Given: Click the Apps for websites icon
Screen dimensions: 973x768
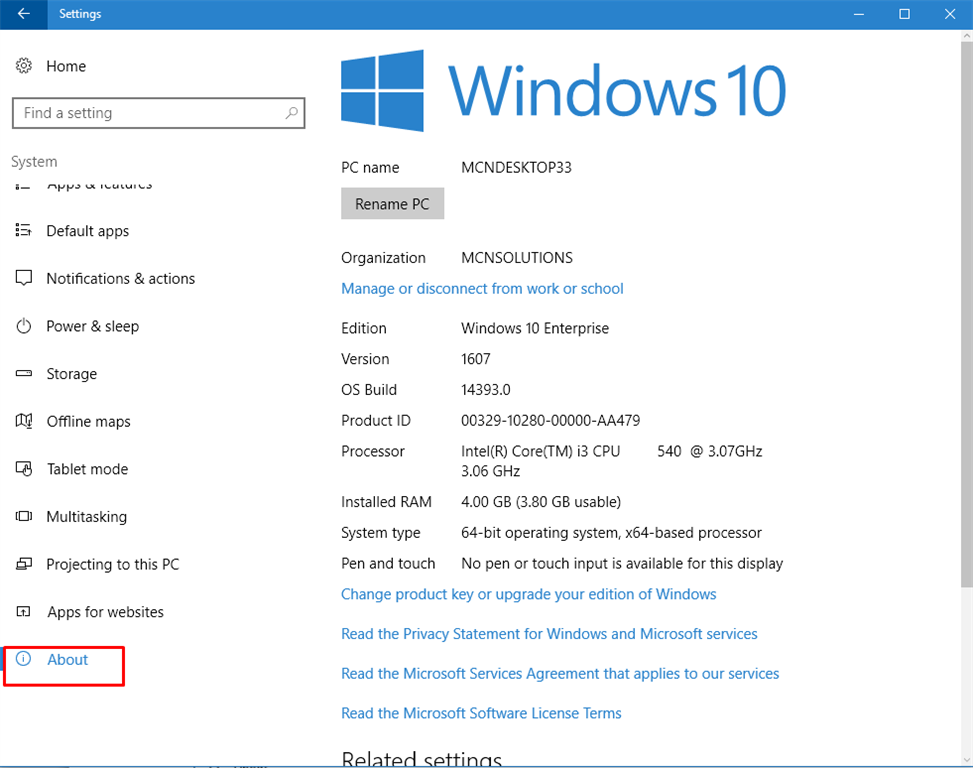Looking at the screenshot, I should tap(23, 612).
